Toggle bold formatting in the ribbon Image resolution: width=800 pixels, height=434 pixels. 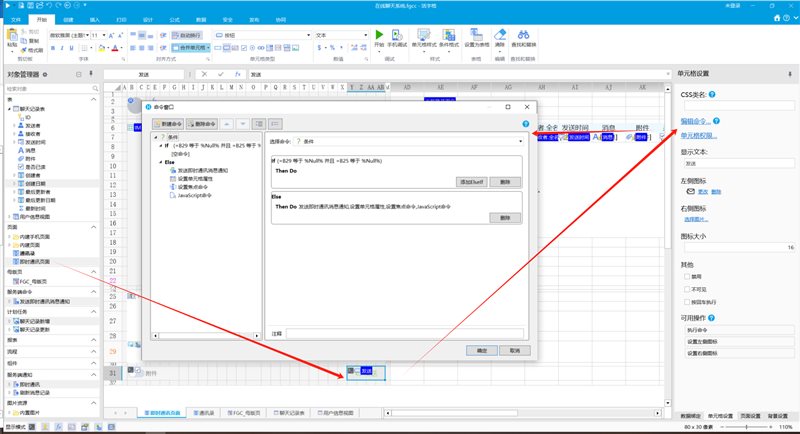coord(53,48)
